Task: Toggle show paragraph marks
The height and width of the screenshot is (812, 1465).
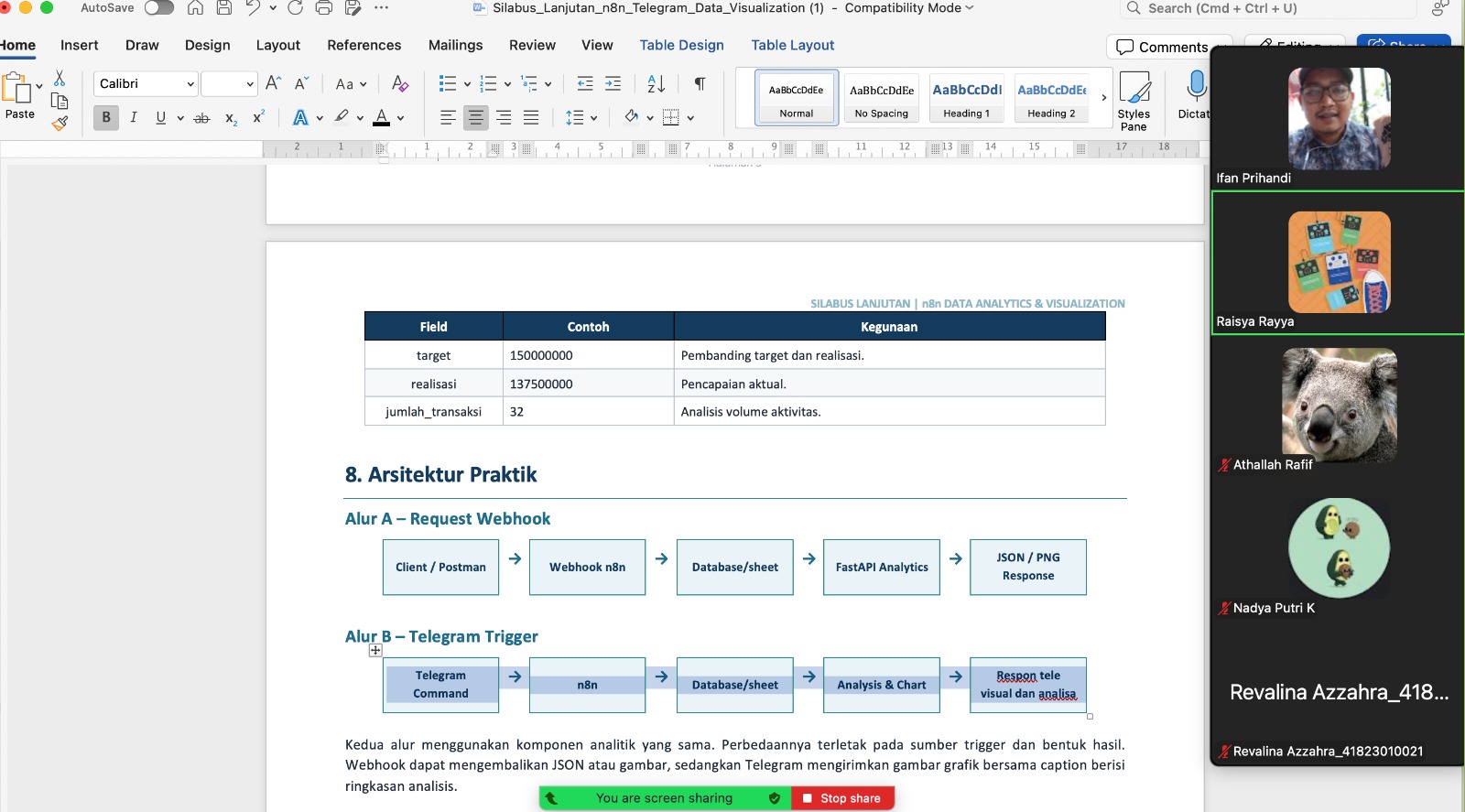Action: click(x=700, y=84)
